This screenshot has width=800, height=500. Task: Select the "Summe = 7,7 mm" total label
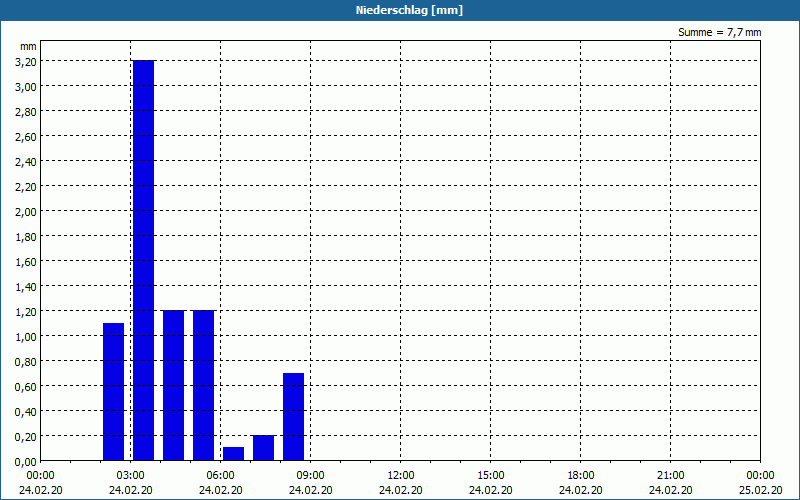[719, 32]
